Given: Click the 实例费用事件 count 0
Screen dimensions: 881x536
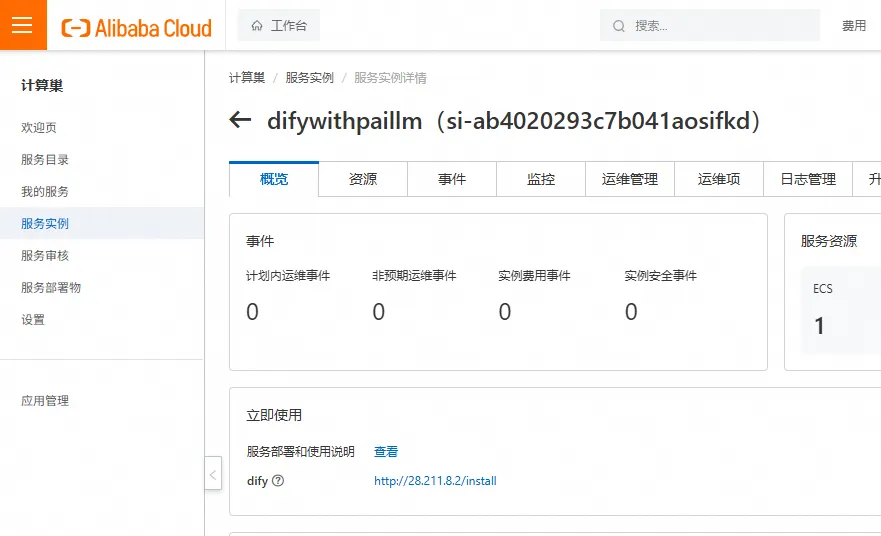Looking at the screenshot, I should point(505,312).
